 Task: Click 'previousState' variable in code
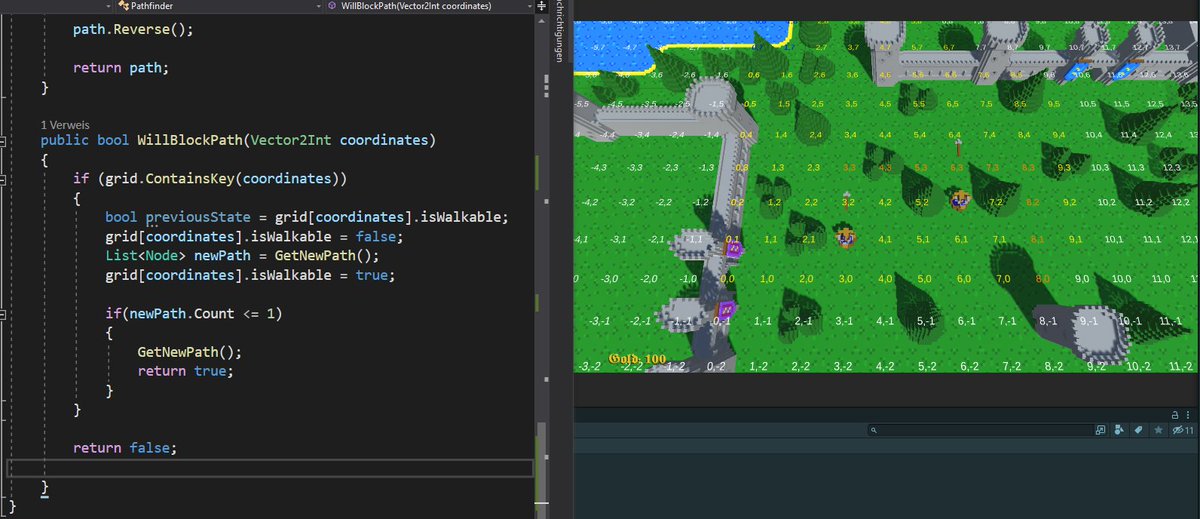[198, 217]
